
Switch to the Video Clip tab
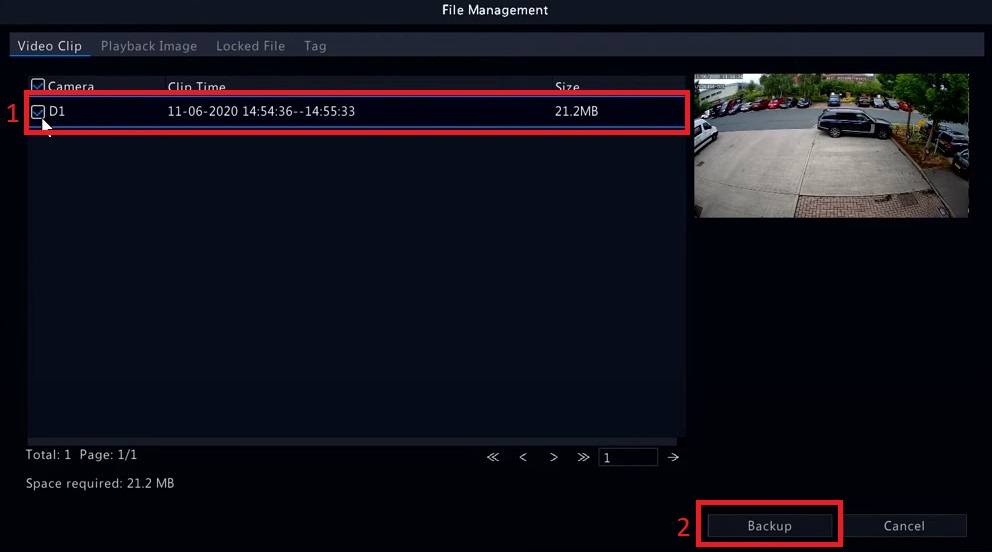pos(50,46)
